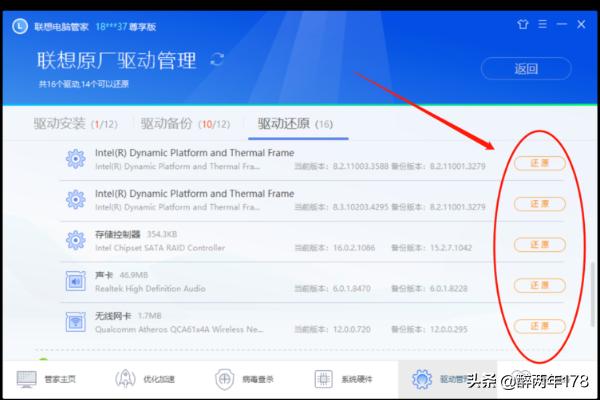Image resolution: width=600 pixels, height=400 pixels.
Task: Switch to the 驱动安装 tab
Action: click(x=68, y=125)
